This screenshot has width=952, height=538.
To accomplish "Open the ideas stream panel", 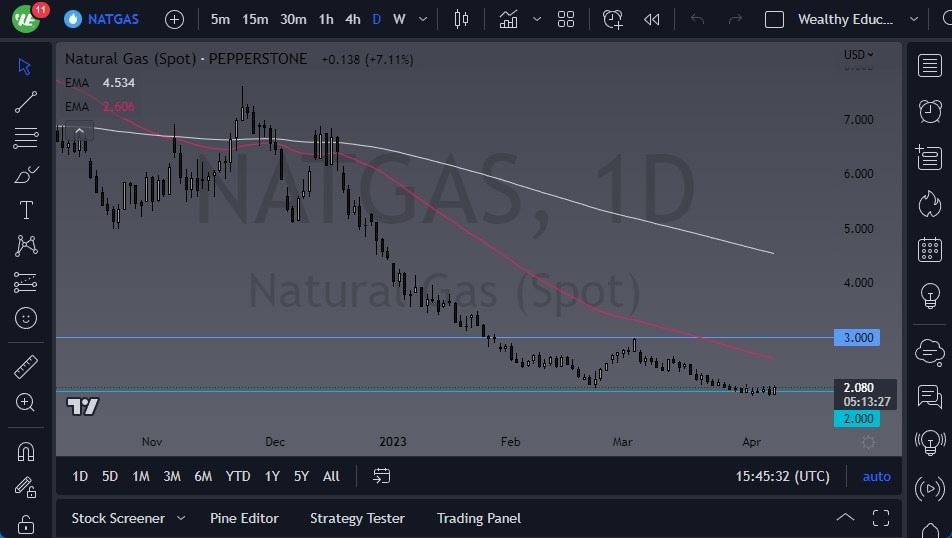I will [x=930, y=443].
